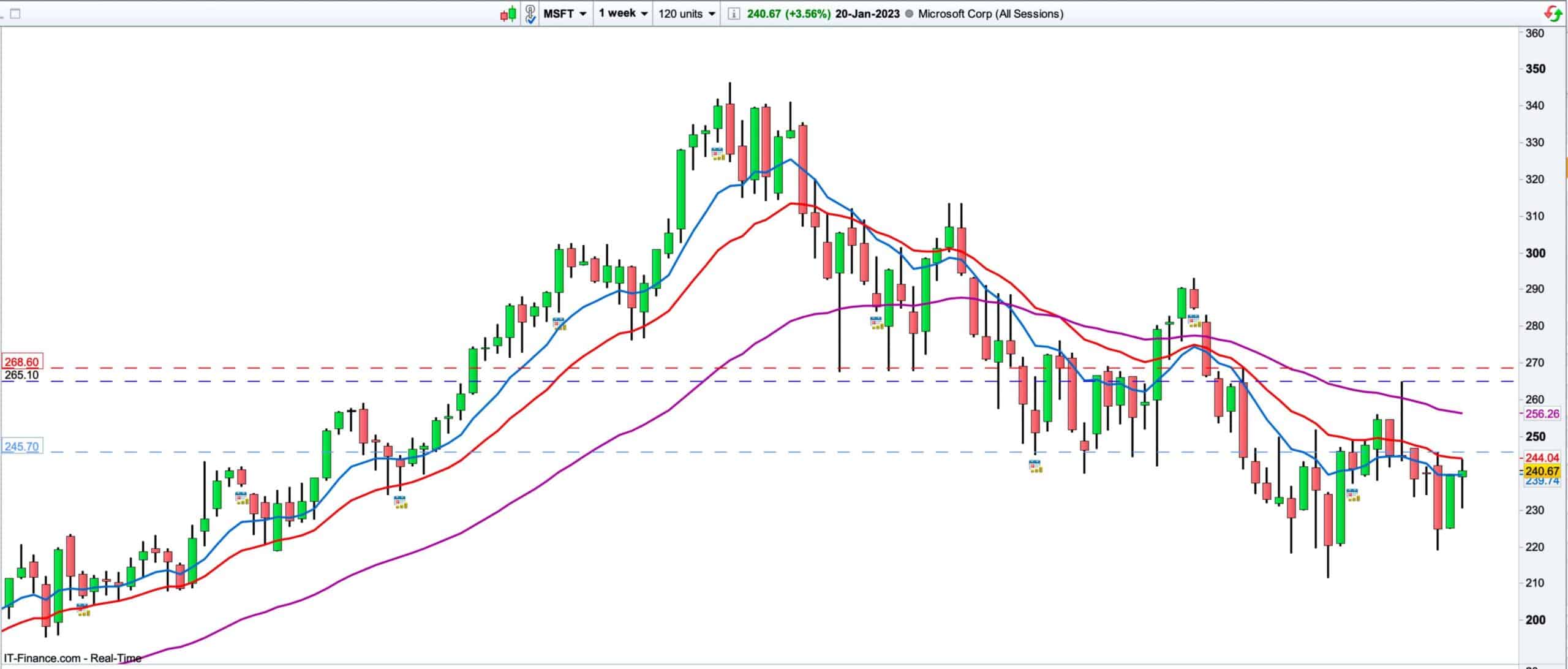Click the Microsoft Corp (All Sessions) title
Image resolution: width=1568 pixels, height=669 pixels.
coord(990,13)
